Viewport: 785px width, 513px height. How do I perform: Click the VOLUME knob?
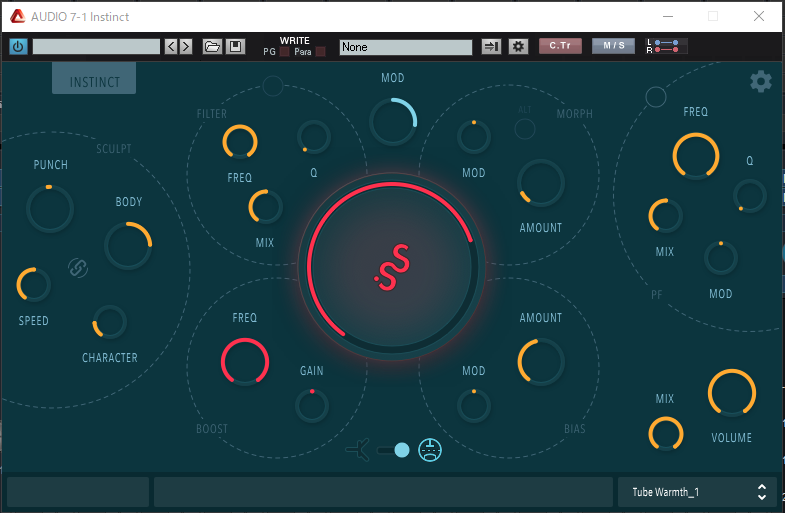tap(731, 393)
